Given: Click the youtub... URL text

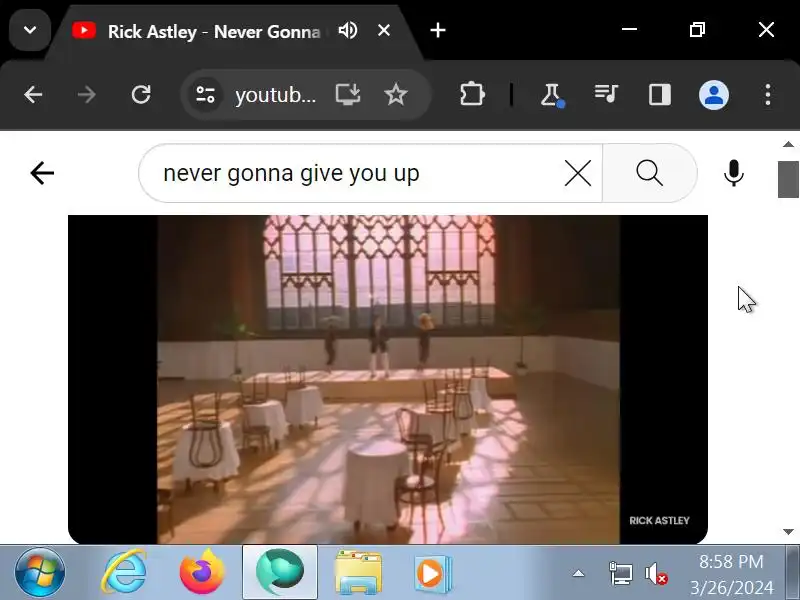Looking at the screenshot, I should (276, 95).
